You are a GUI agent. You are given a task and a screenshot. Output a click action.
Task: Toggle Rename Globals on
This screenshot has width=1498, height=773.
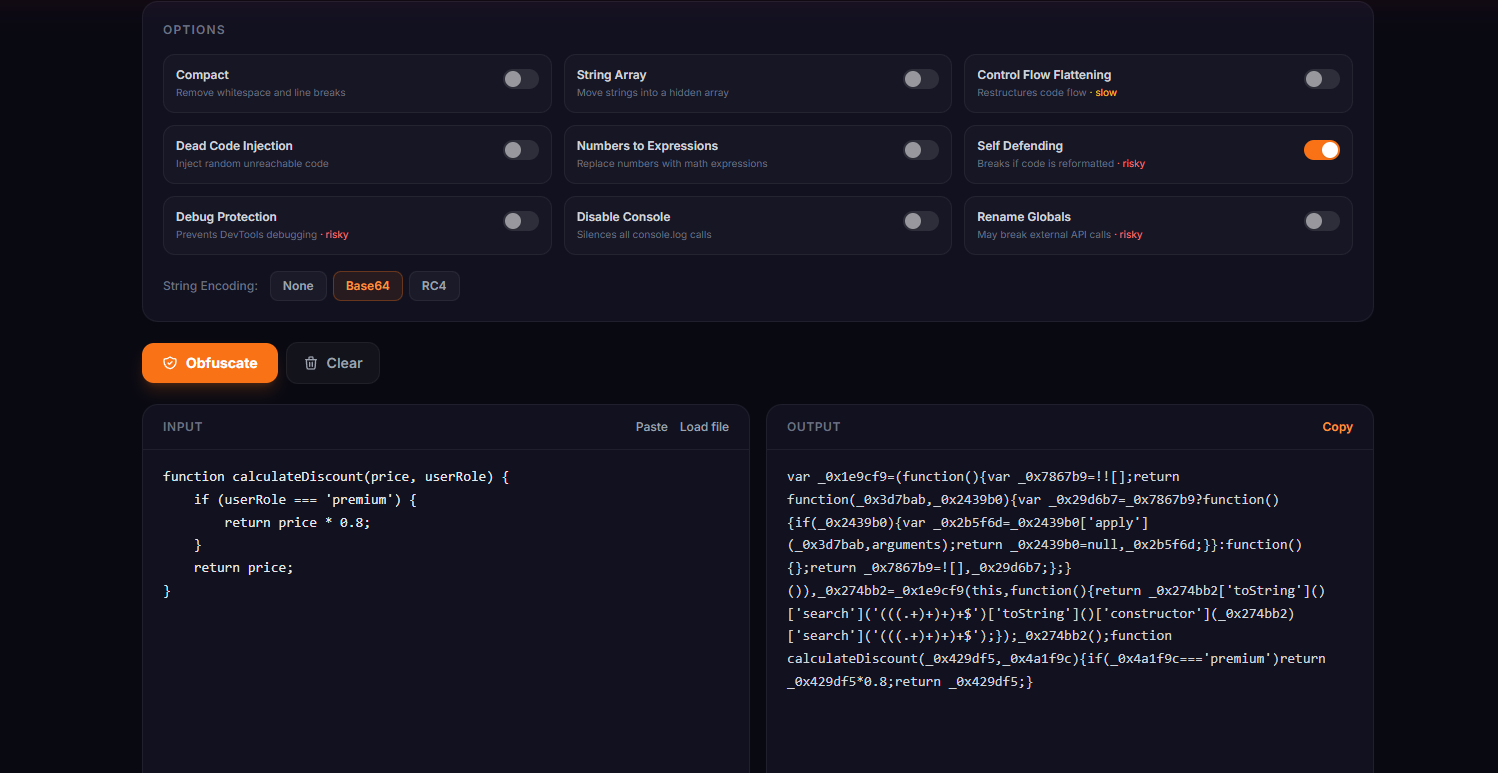point(1321,220)
